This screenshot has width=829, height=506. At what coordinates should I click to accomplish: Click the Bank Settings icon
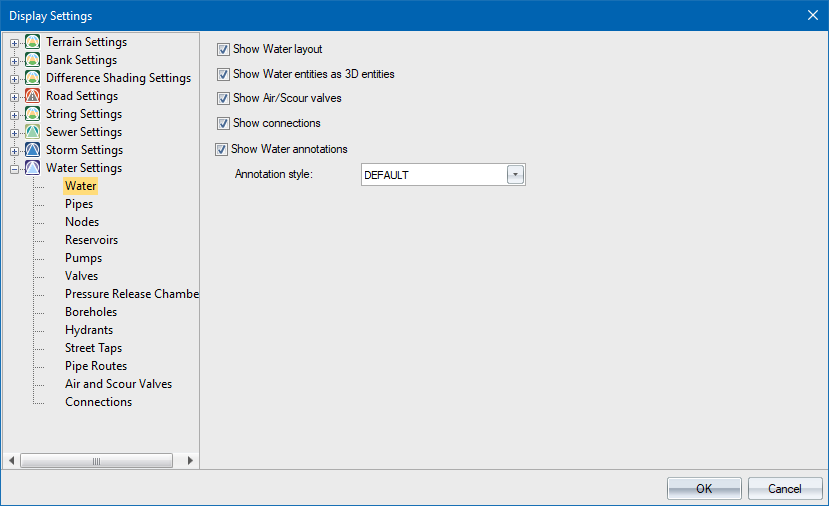point(32,60)
